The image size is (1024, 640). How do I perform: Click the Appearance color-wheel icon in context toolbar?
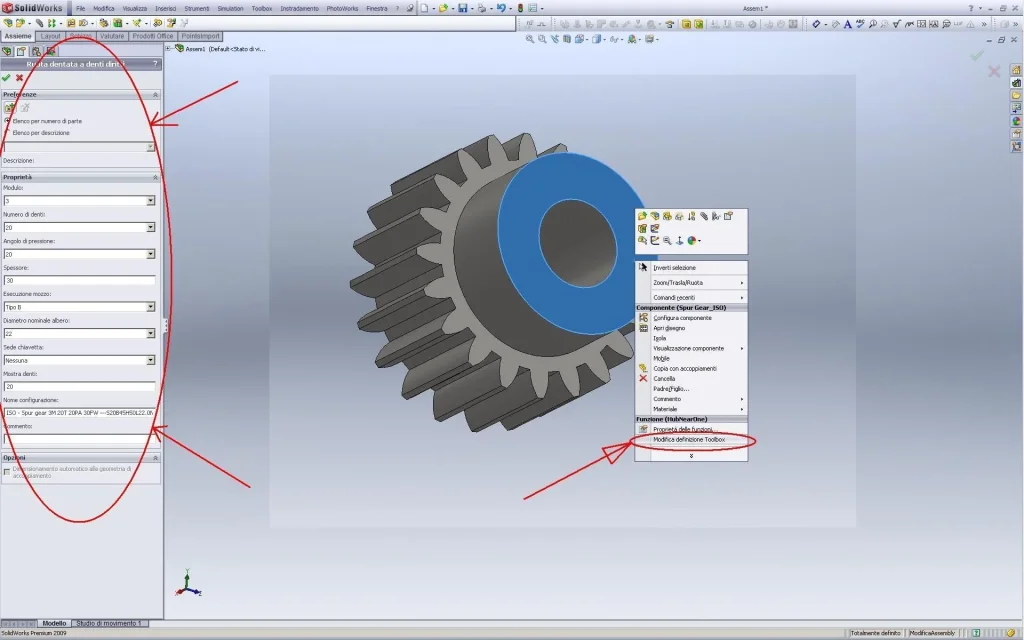692,240
